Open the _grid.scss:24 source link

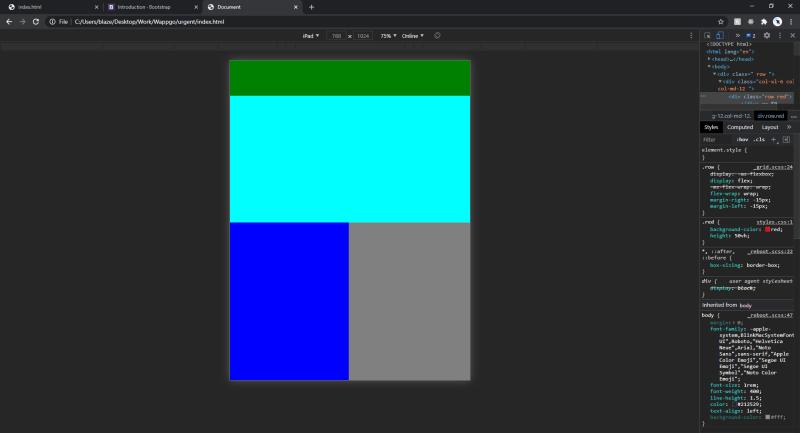pos(773,167)
